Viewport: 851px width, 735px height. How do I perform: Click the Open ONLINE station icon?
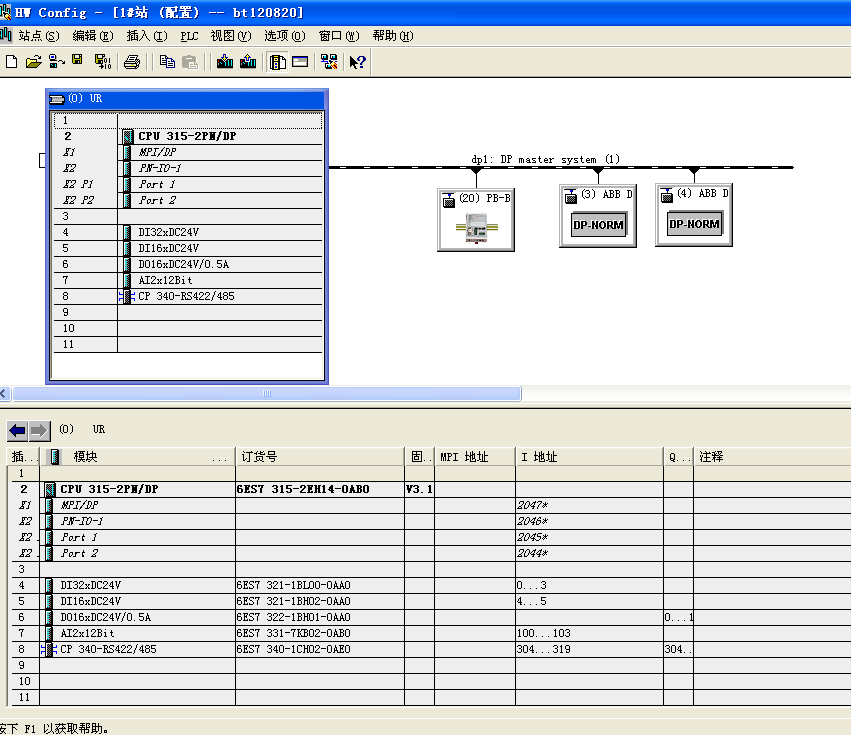tap(56, 62)
